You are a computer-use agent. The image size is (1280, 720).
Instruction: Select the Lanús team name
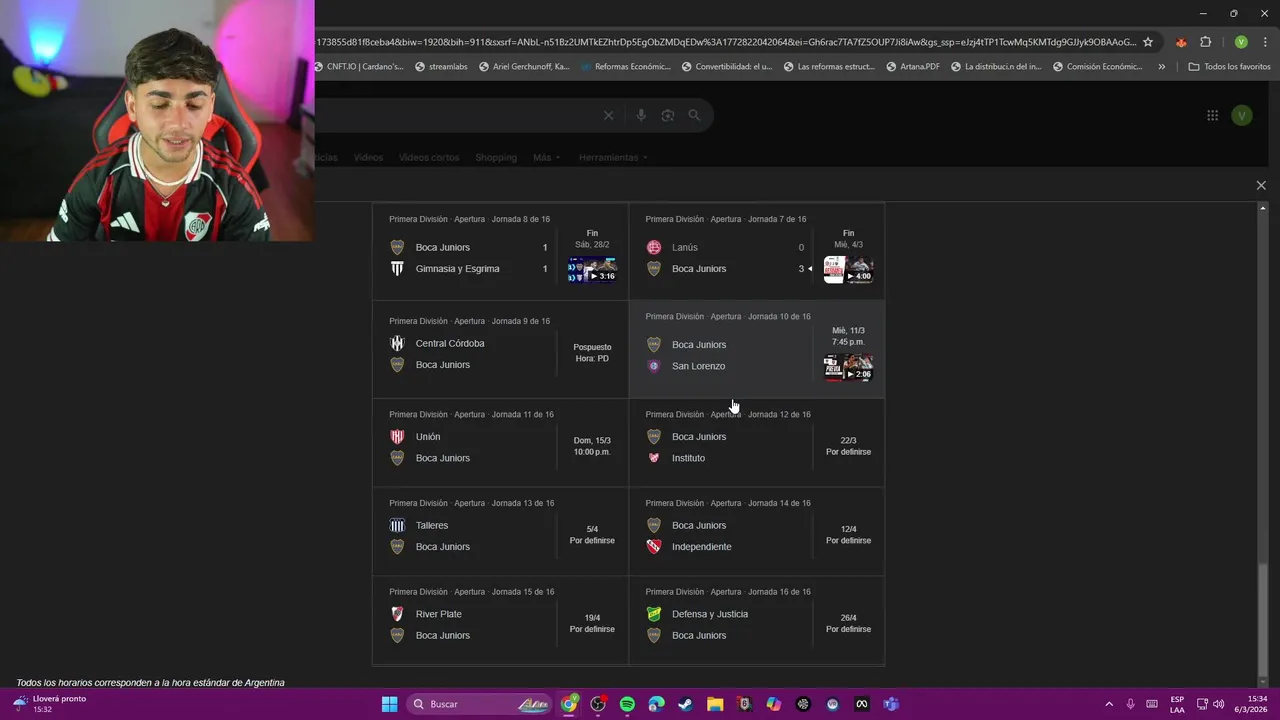coord(685,247)
